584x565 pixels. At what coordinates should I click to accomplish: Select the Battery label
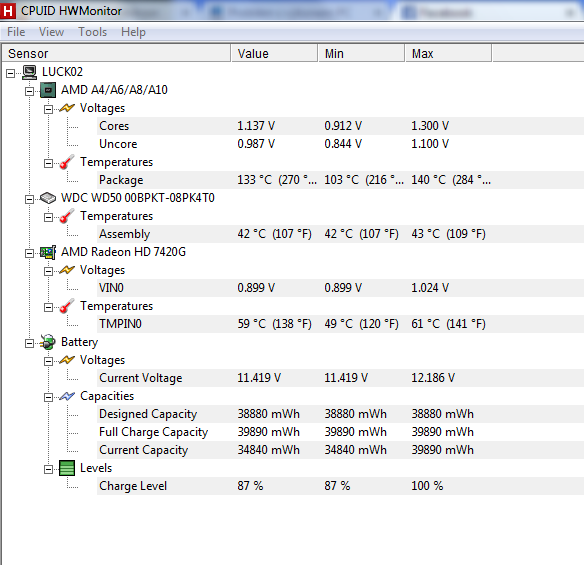[79, 342]
